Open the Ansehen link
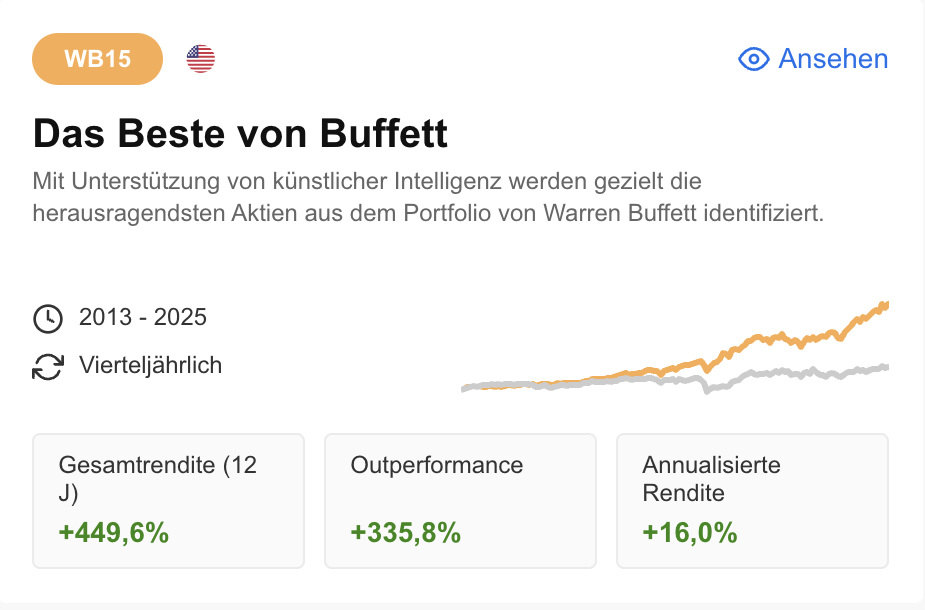Image resolution: width=925 pixels, height=610 pixels. tap(832, 59)
